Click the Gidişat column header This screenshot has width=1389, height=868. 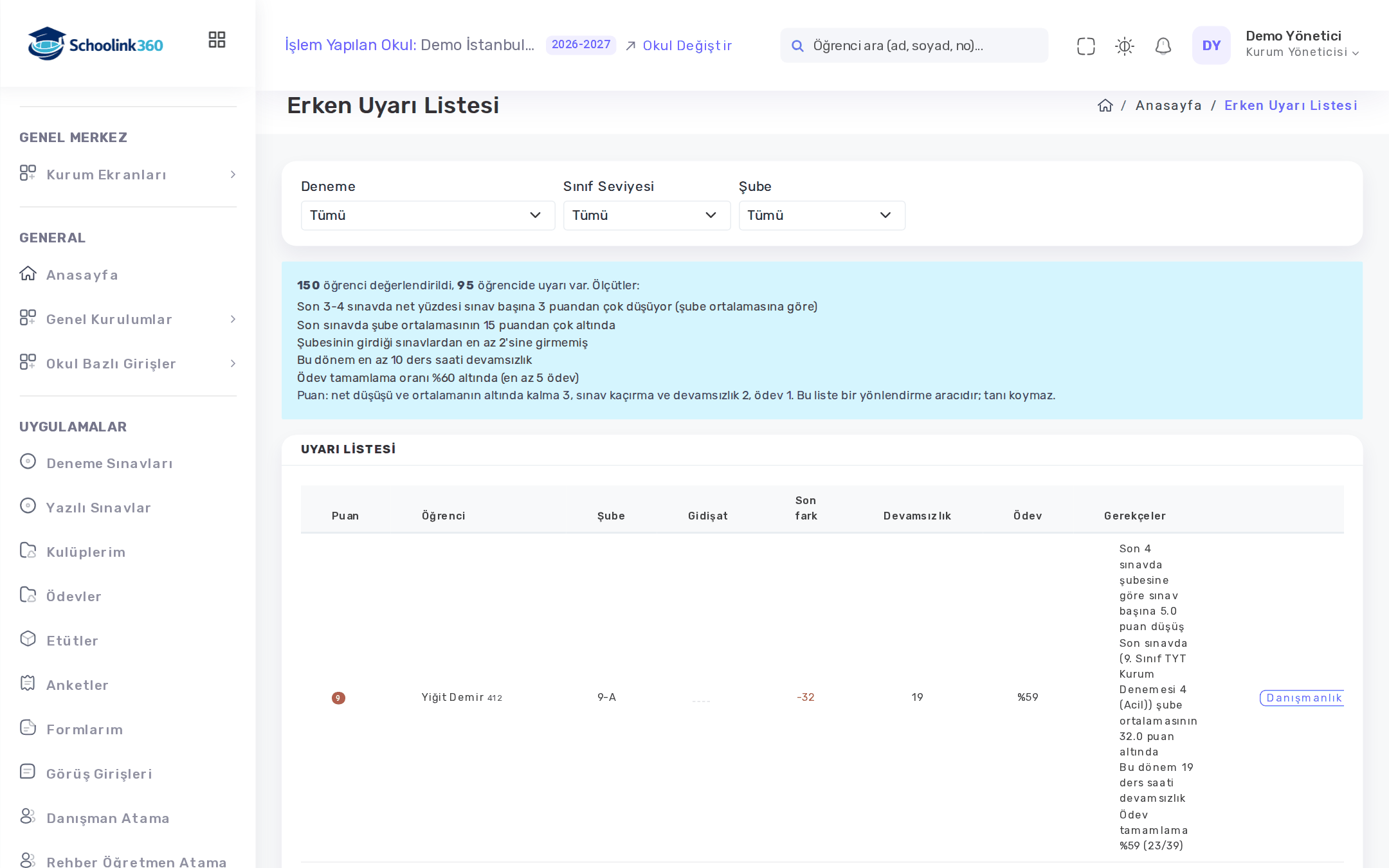(708, 516)
